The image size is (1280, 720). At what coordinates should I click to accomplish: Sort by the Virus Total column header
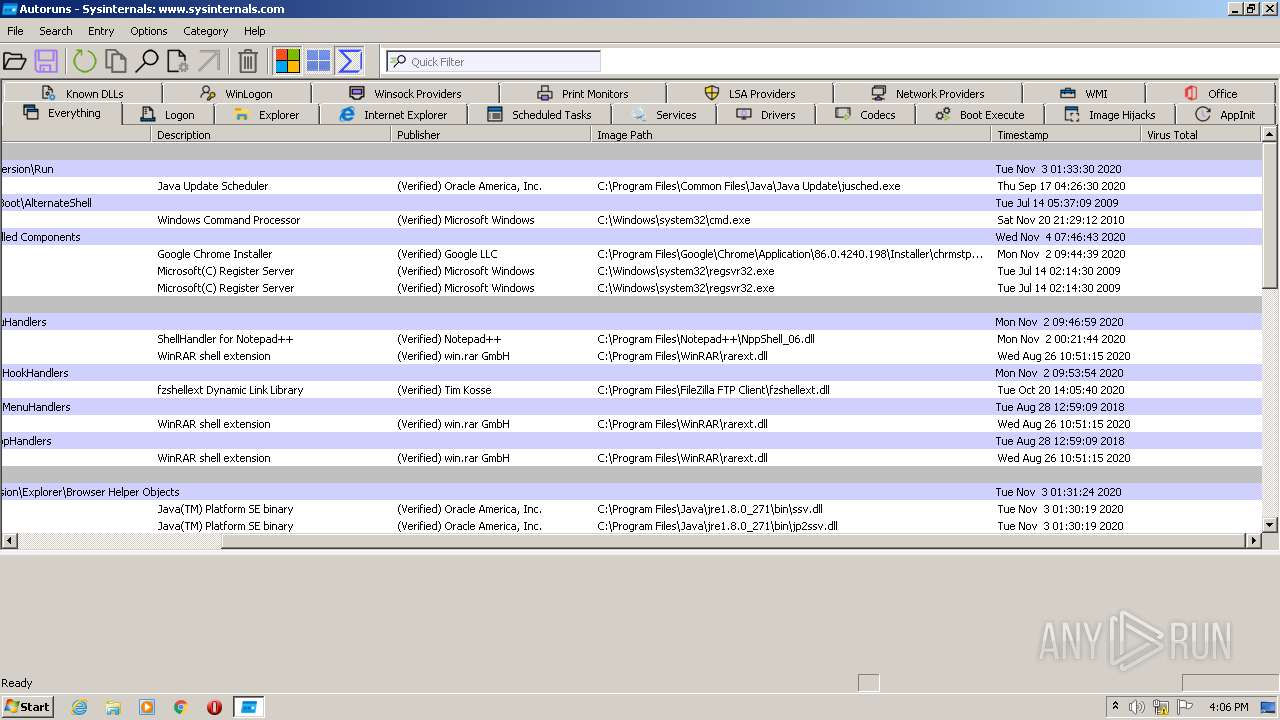coord(1201,135)
